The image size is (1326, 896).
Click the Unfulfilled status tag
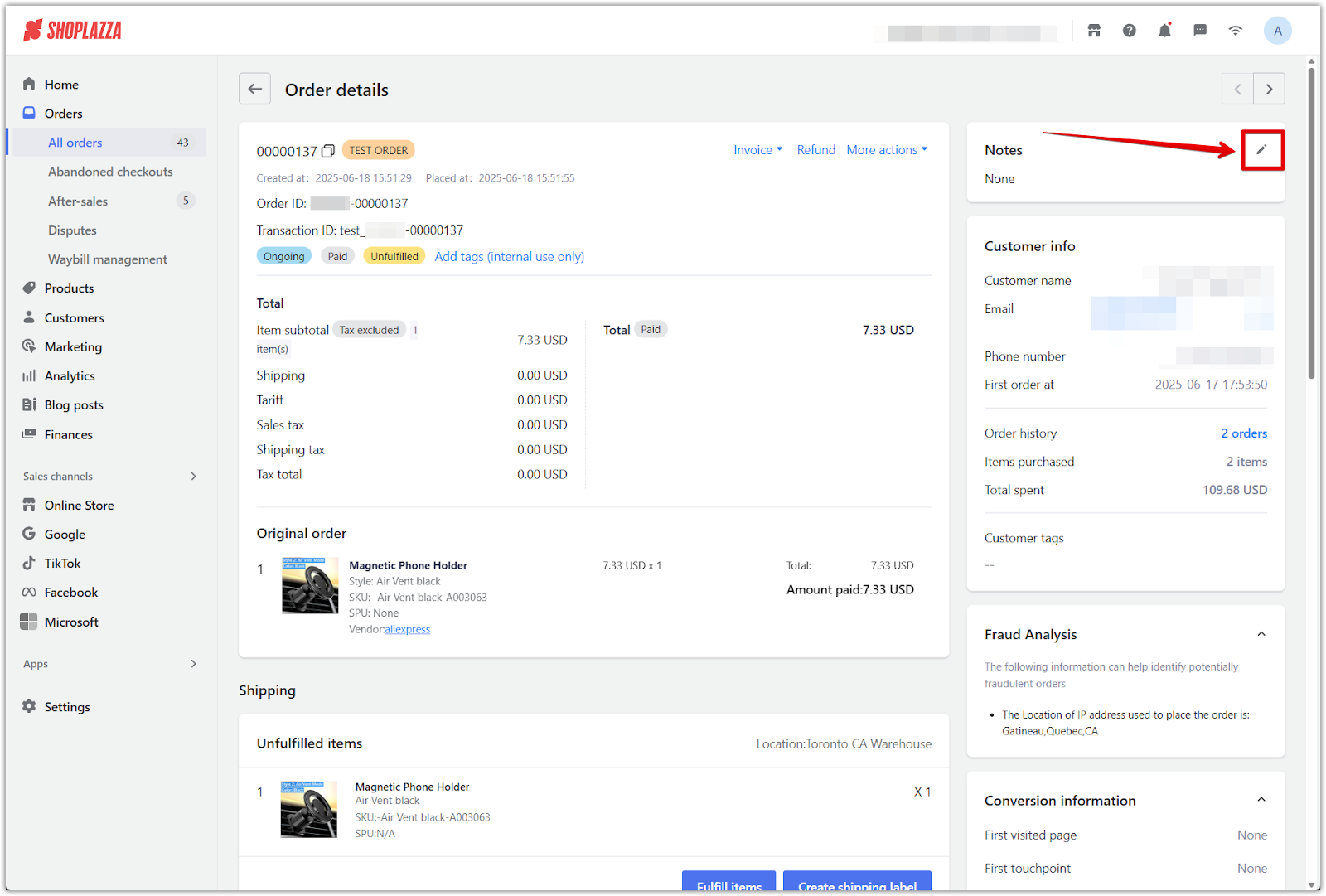click(394, 257)
